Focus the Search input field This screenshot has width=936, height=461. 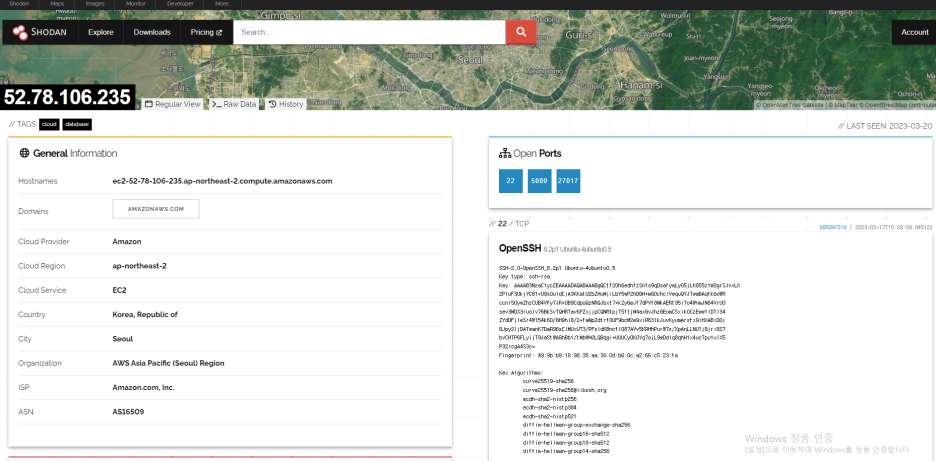(x=369, y=32)
